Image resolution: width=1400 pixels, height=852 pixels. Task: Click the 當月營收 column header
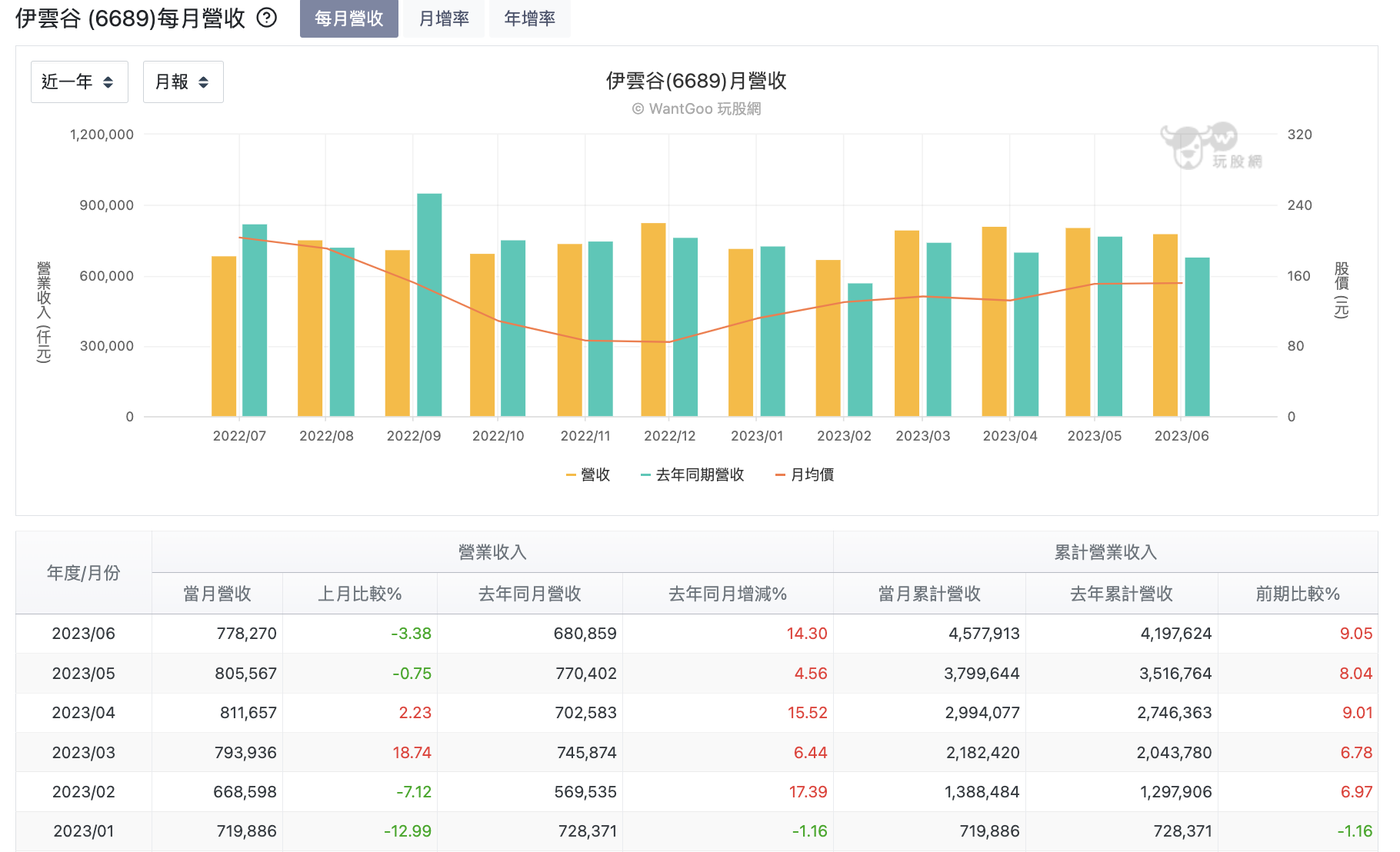click(218, 594)
